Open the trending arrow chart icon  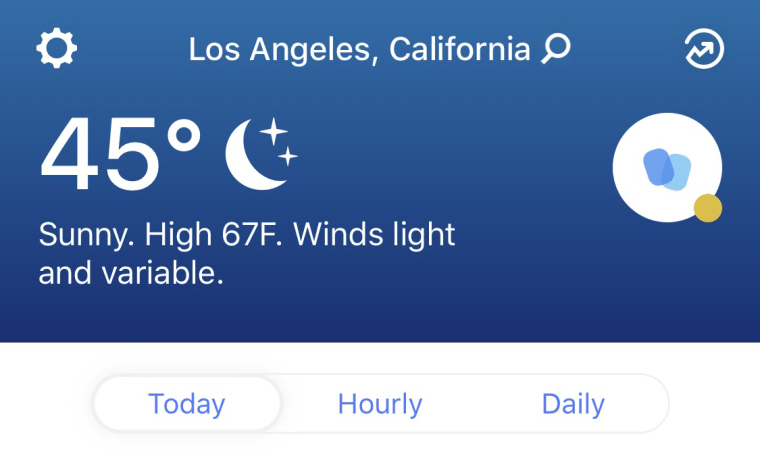click(704, 48)
